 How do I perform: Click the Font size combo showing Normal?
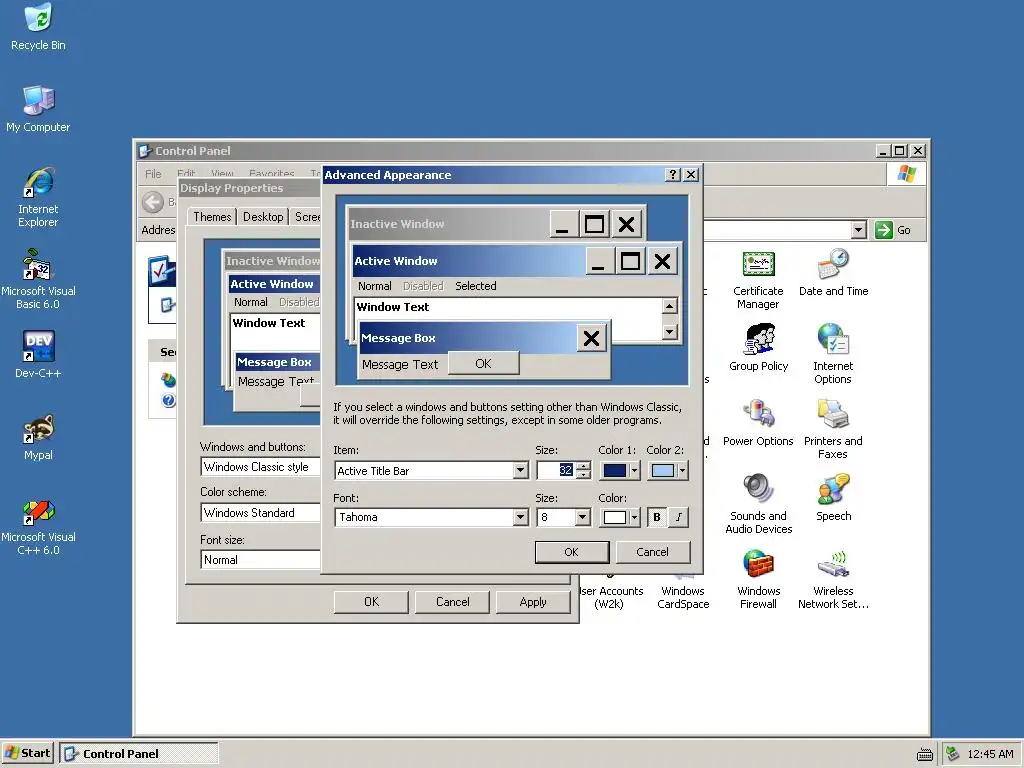(260, 560)
